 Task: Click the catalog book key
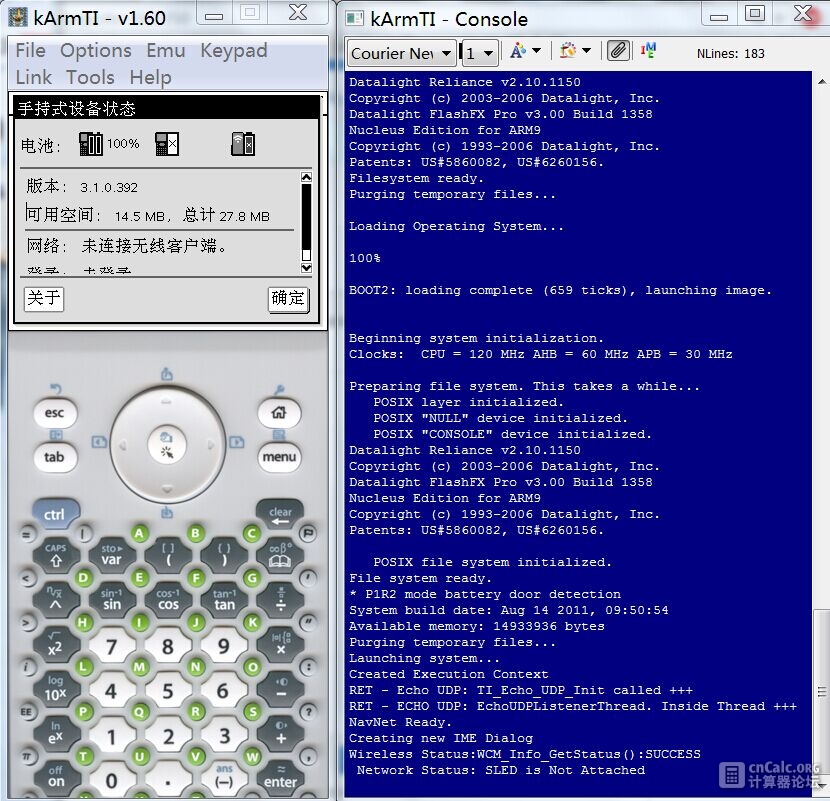[x=280, y=555]
